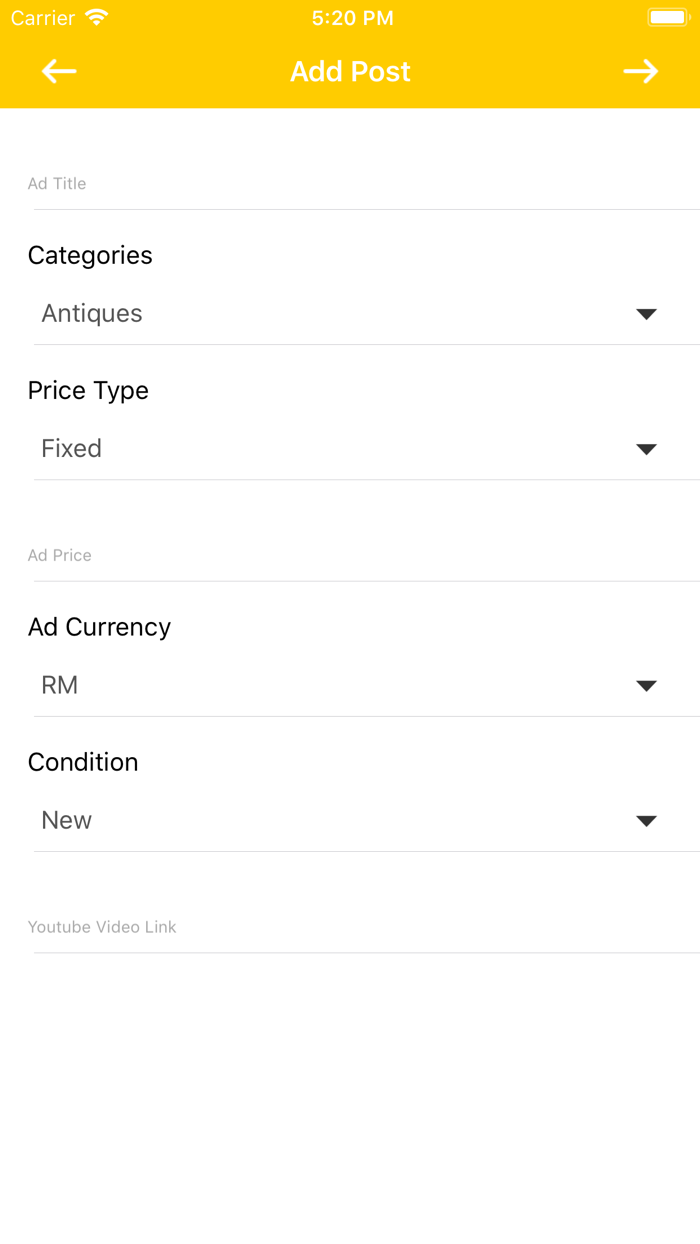
Task: Tap the back arrow icon
Action: [59, 71]
